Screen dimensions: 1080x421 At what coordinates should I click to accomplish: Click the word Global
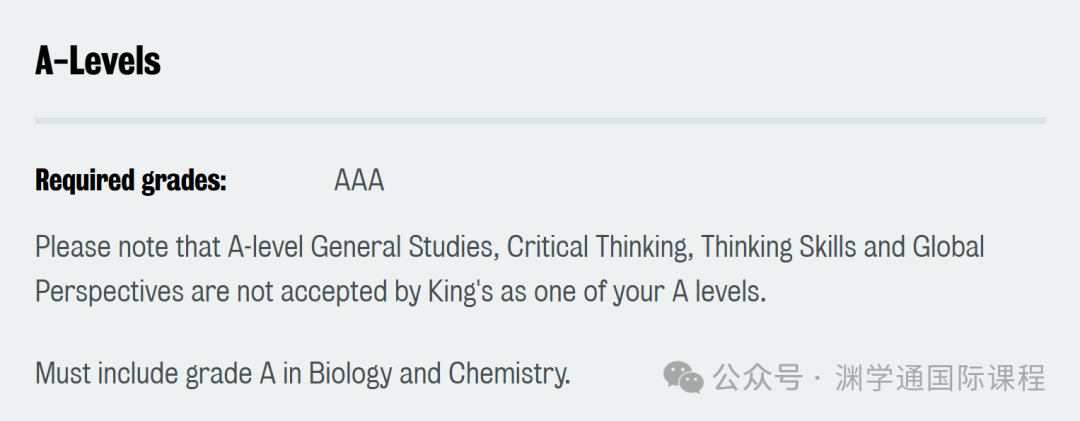pos(948,248)
